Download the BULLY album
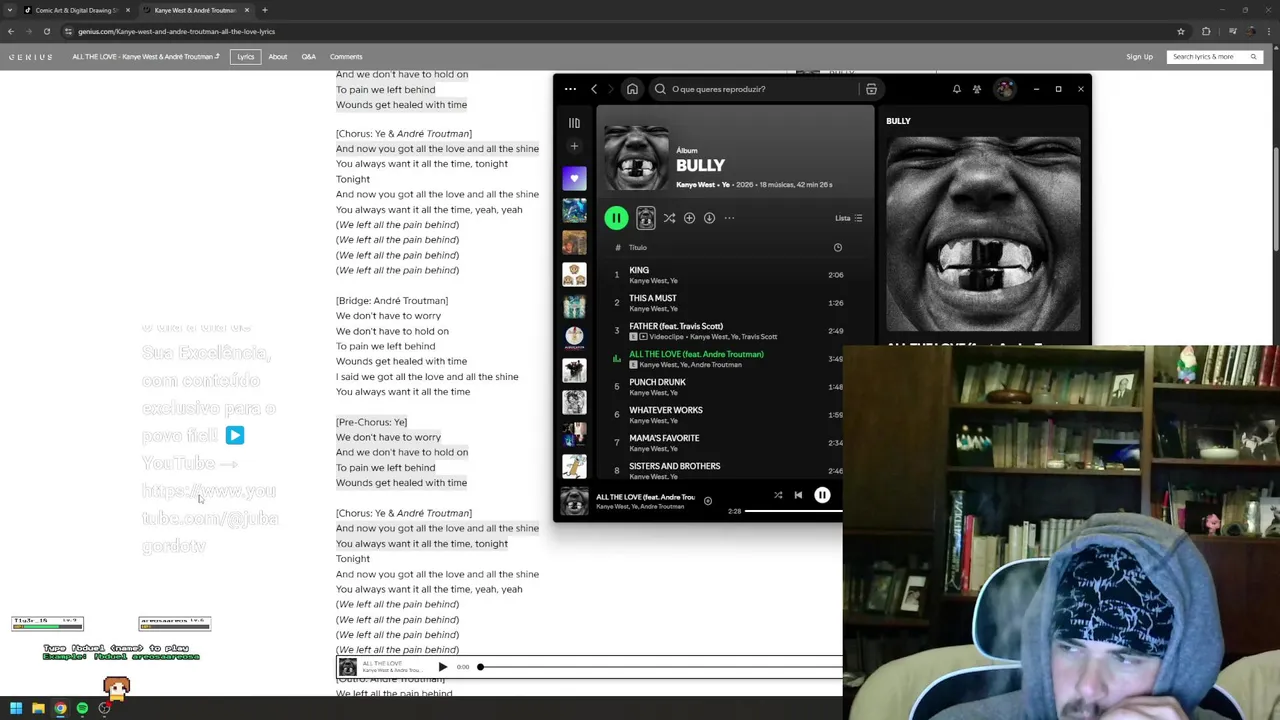 (709, 218)
